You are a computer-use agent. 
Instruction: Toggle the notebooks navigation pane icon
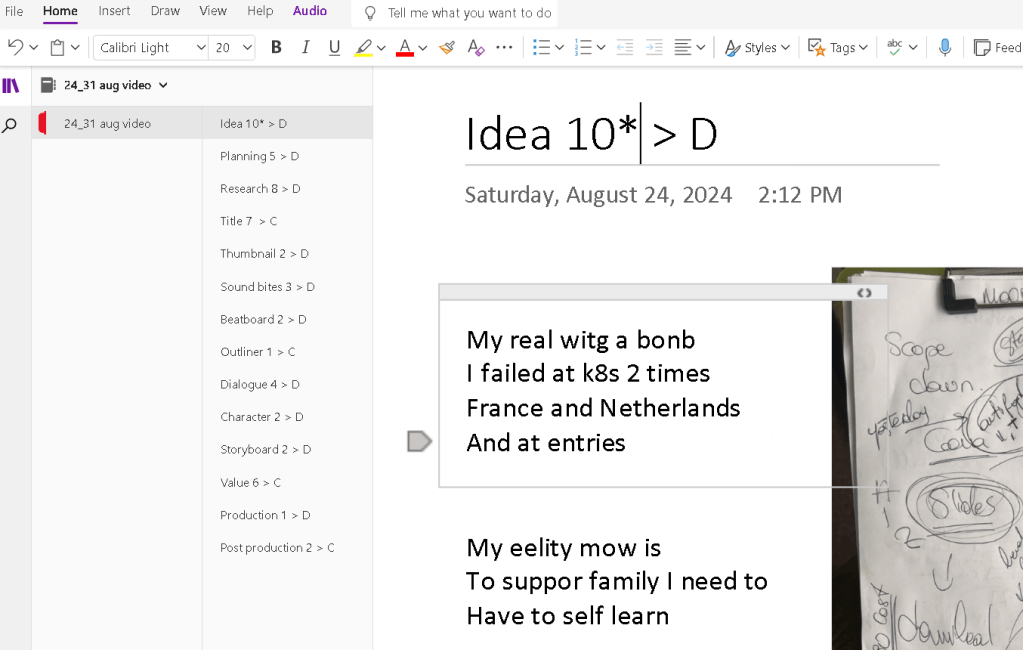[x=10, y=85]
